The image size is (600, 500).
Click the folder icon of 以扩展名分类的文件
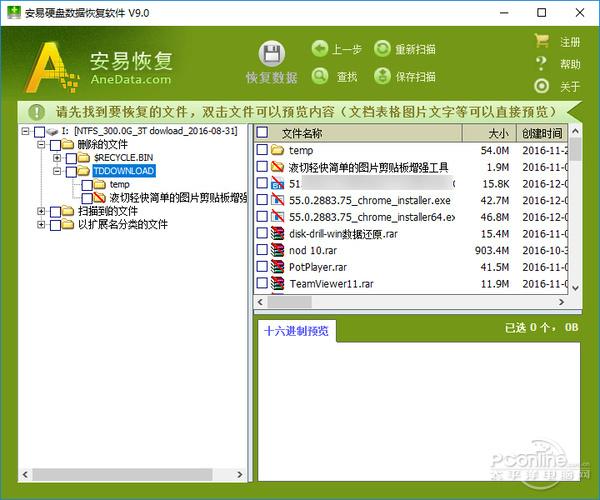(67, 224)
